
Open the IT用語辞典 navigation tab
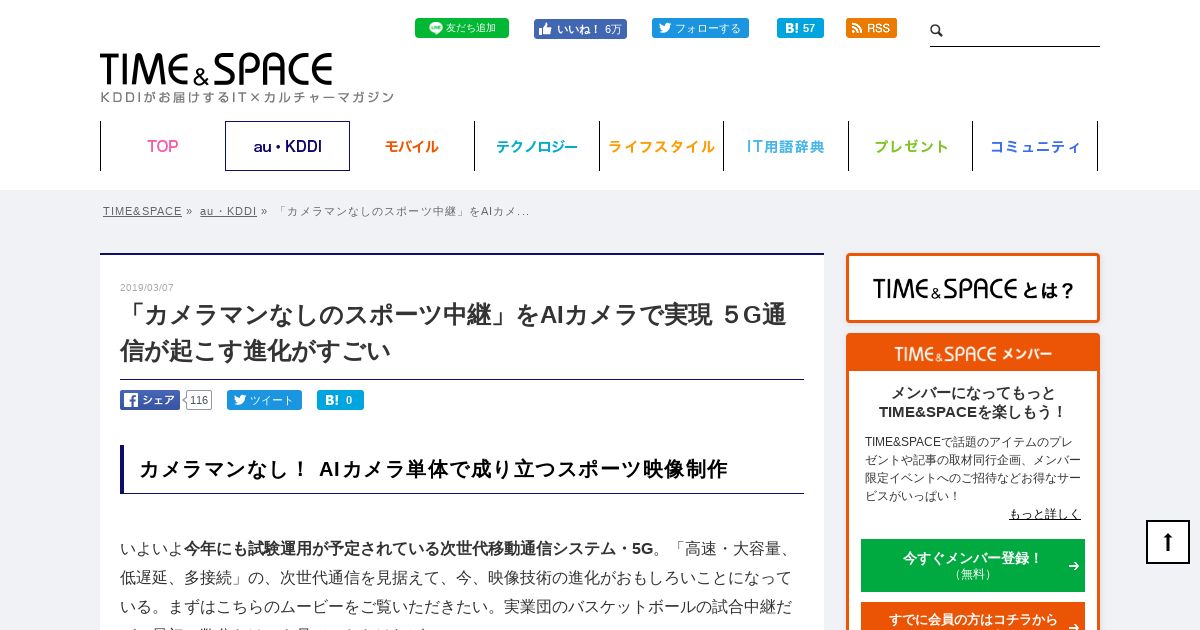786,146
